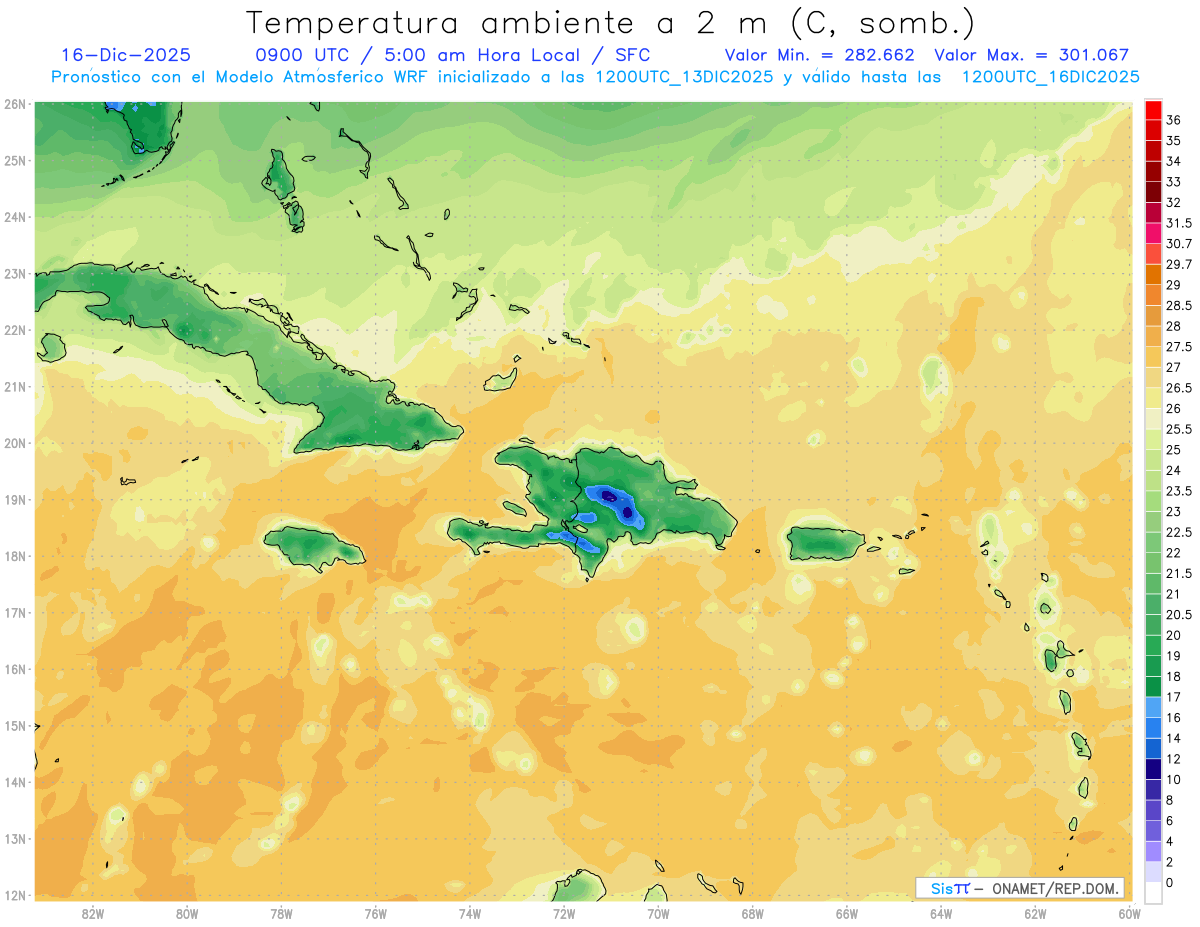
Task: Click the latitude label '17N'
Action: pyautogui.click(x=15, y=612)
